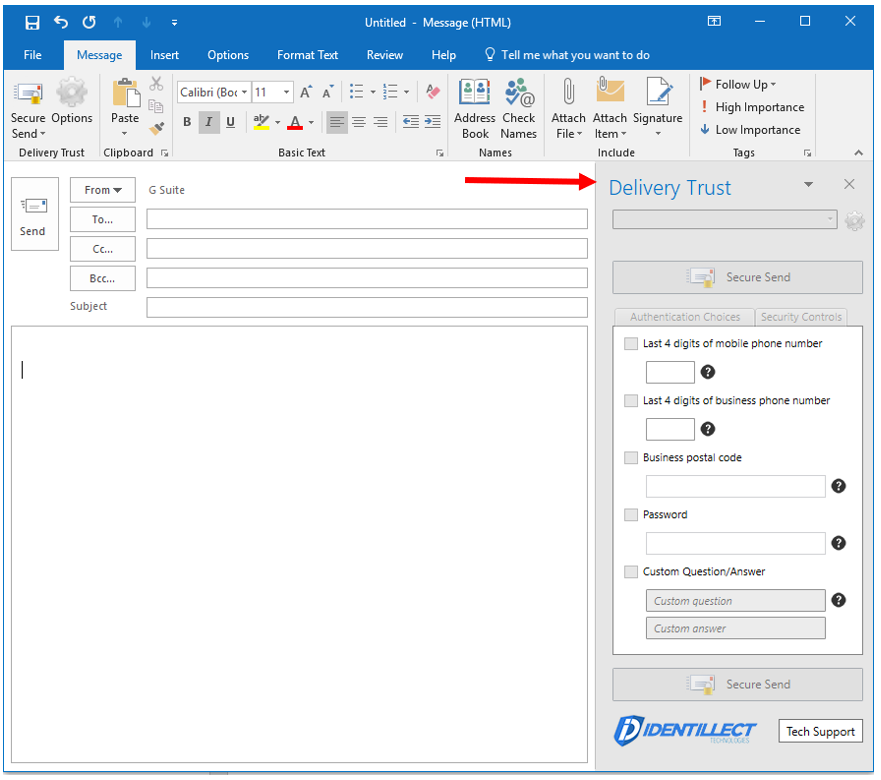The width and height of the screenshot is (881, 780).
Task: Click the Save icon in title bar
Action: click(32, 22)
